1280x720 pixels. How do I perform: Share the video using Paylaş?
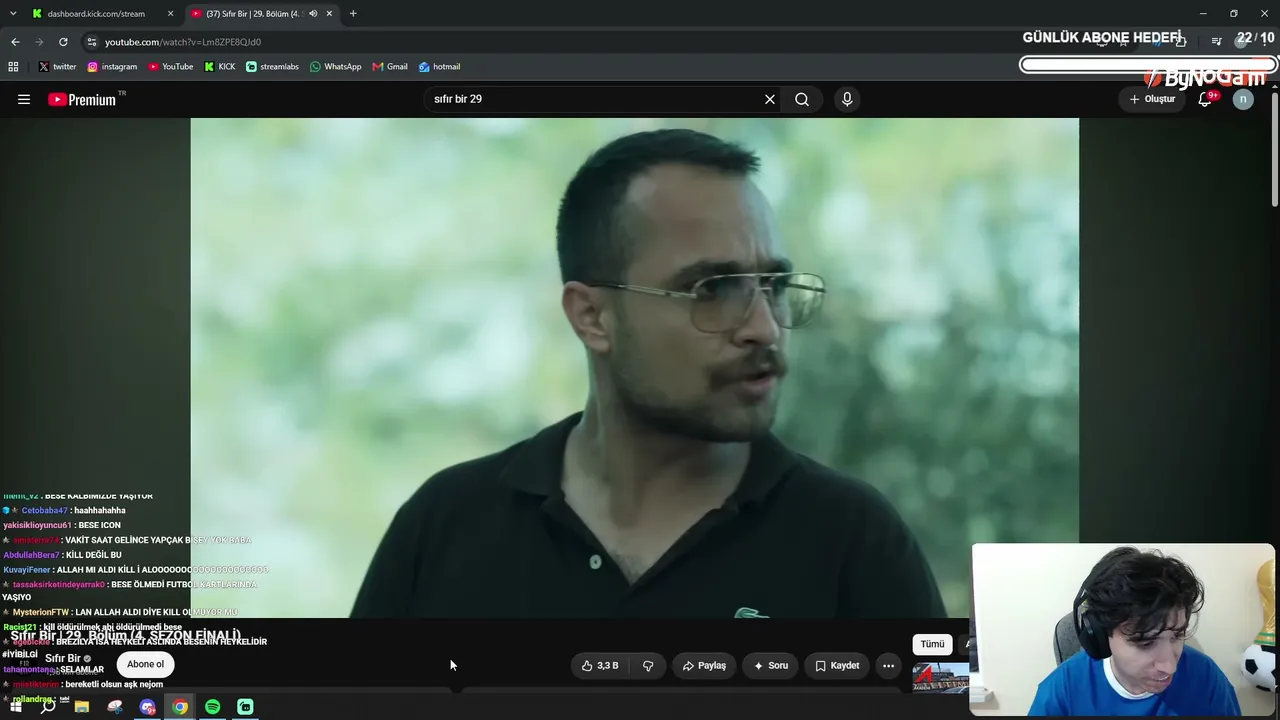point(704,665)
